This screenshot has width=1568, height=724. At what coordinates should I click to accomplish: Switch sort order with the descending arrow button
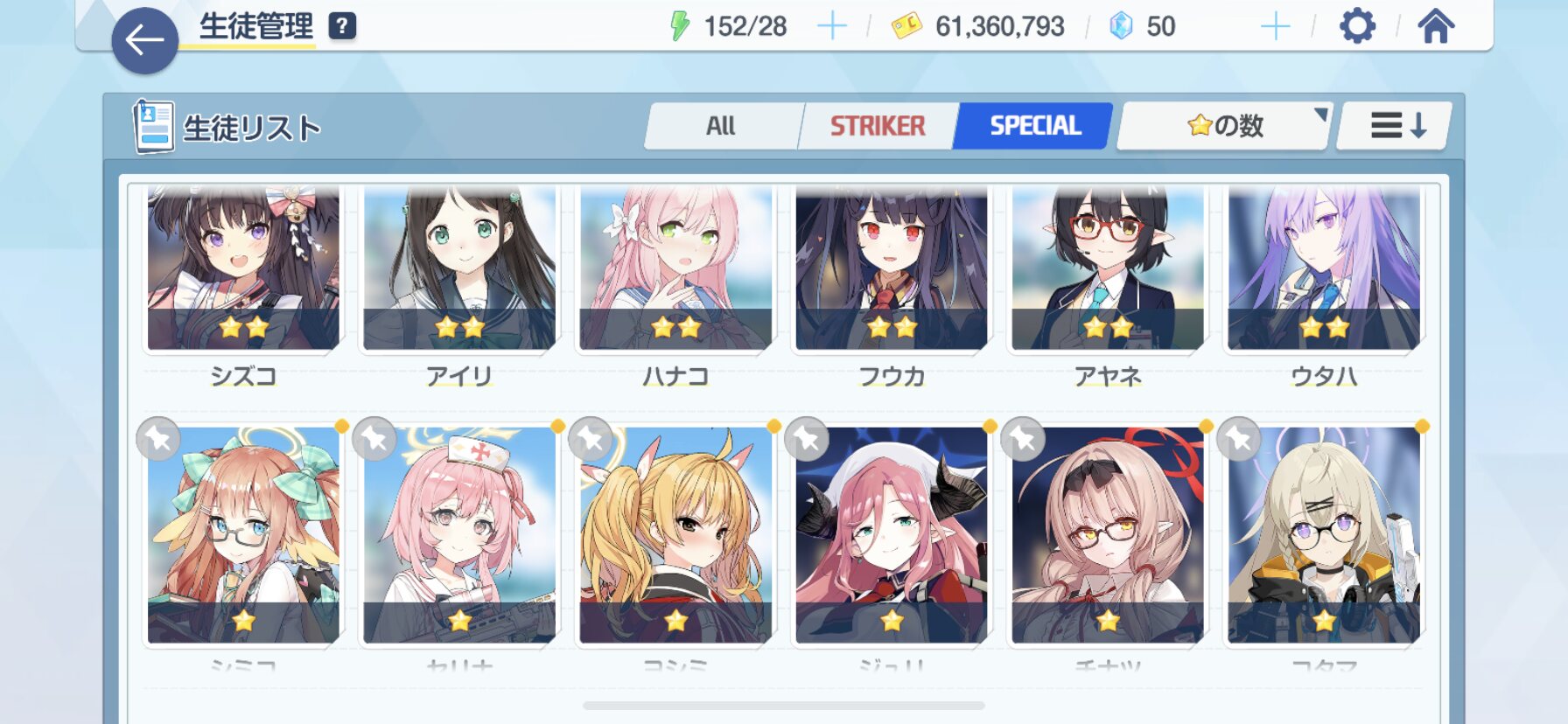click(1396, 126)
